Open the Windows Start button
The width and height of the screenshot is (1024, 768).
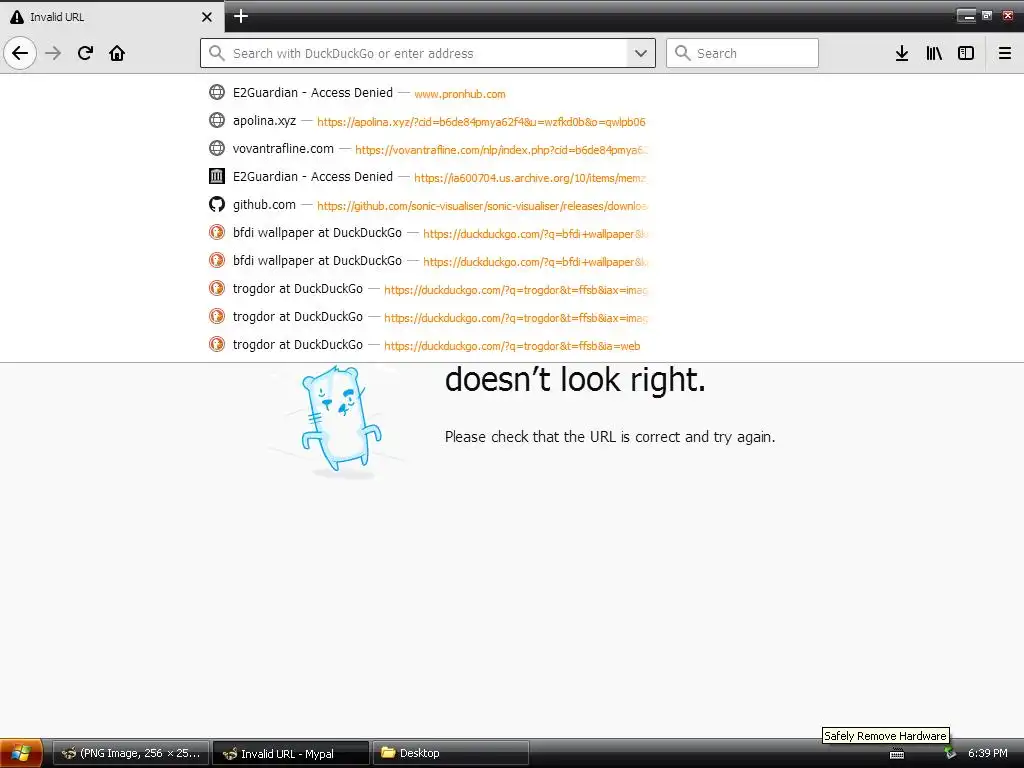point(21,753)
